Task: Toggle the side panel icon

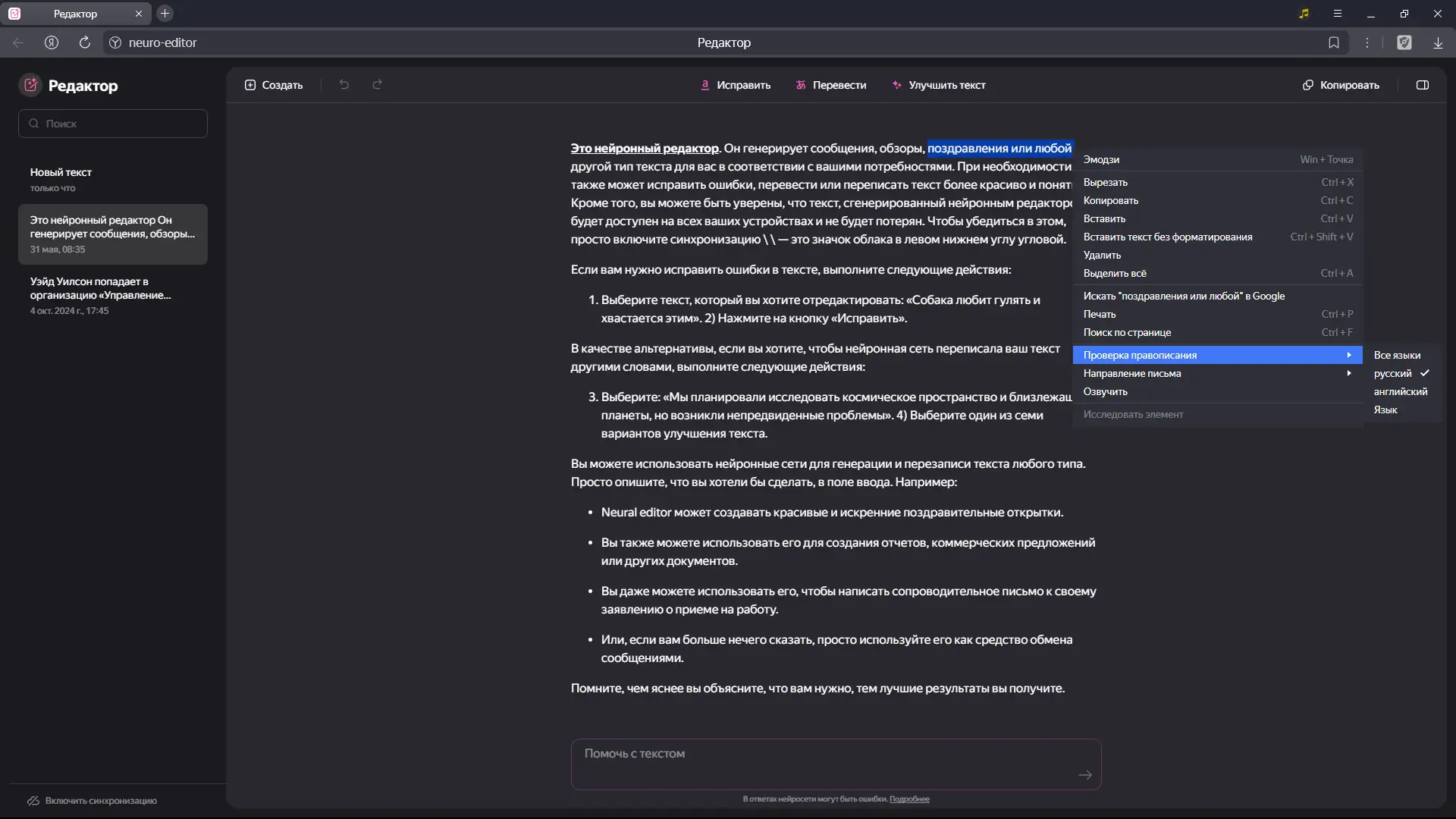Action: pyautogui.click(x=1423, y=85)
